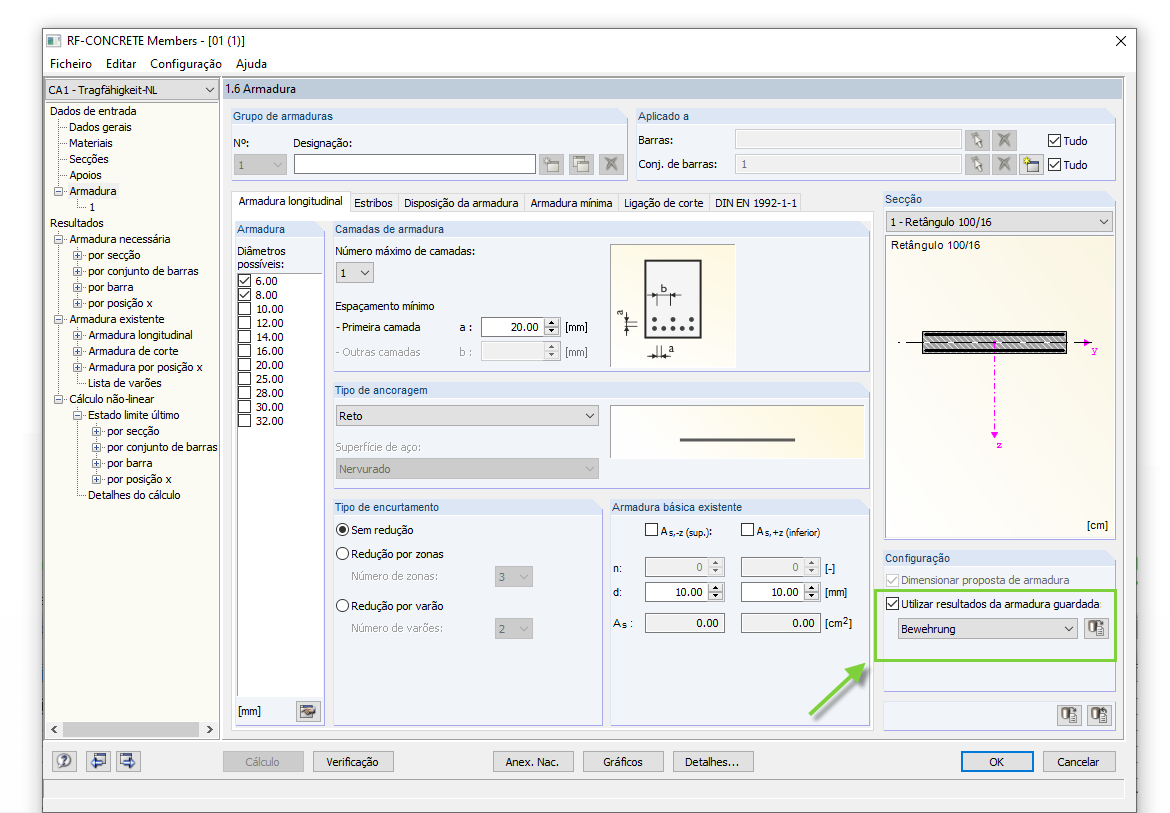The width and height of the screenshot is (1170, 813).
Task: Click create new set of members icon
Action: pos(1031,164)
